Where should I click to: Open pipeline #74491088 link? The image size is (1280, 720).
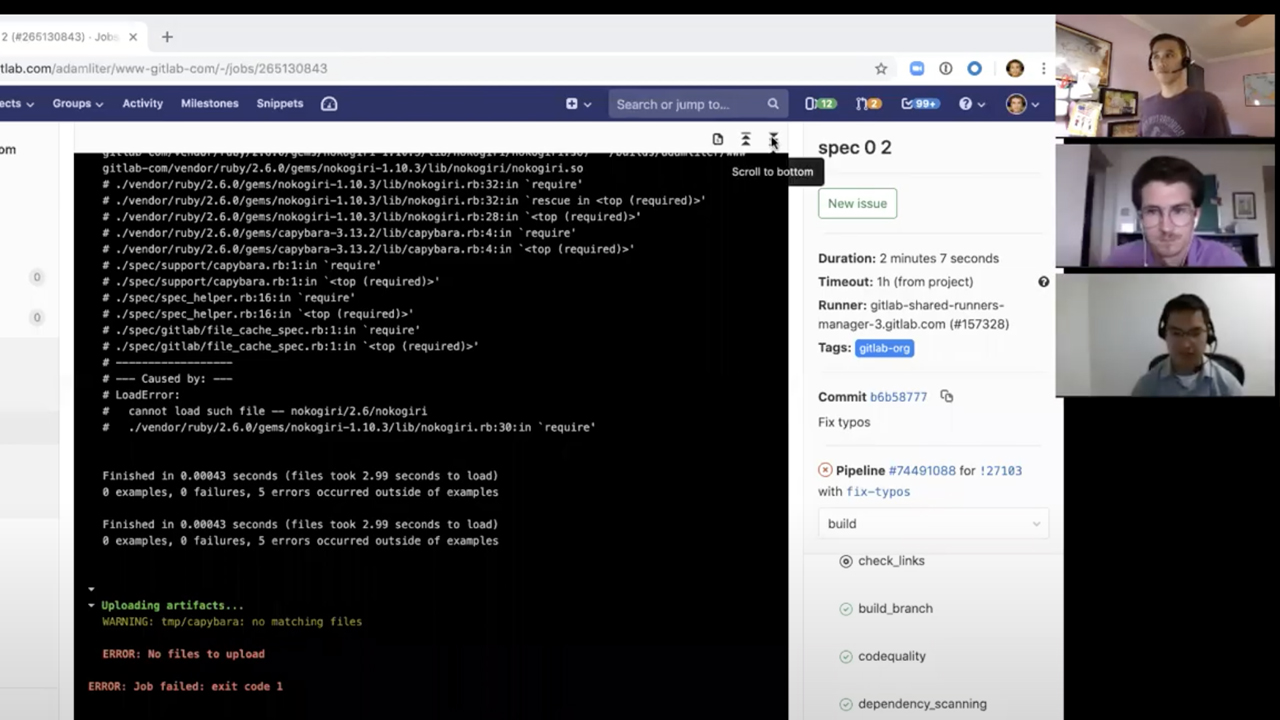[x=922, y=471]
